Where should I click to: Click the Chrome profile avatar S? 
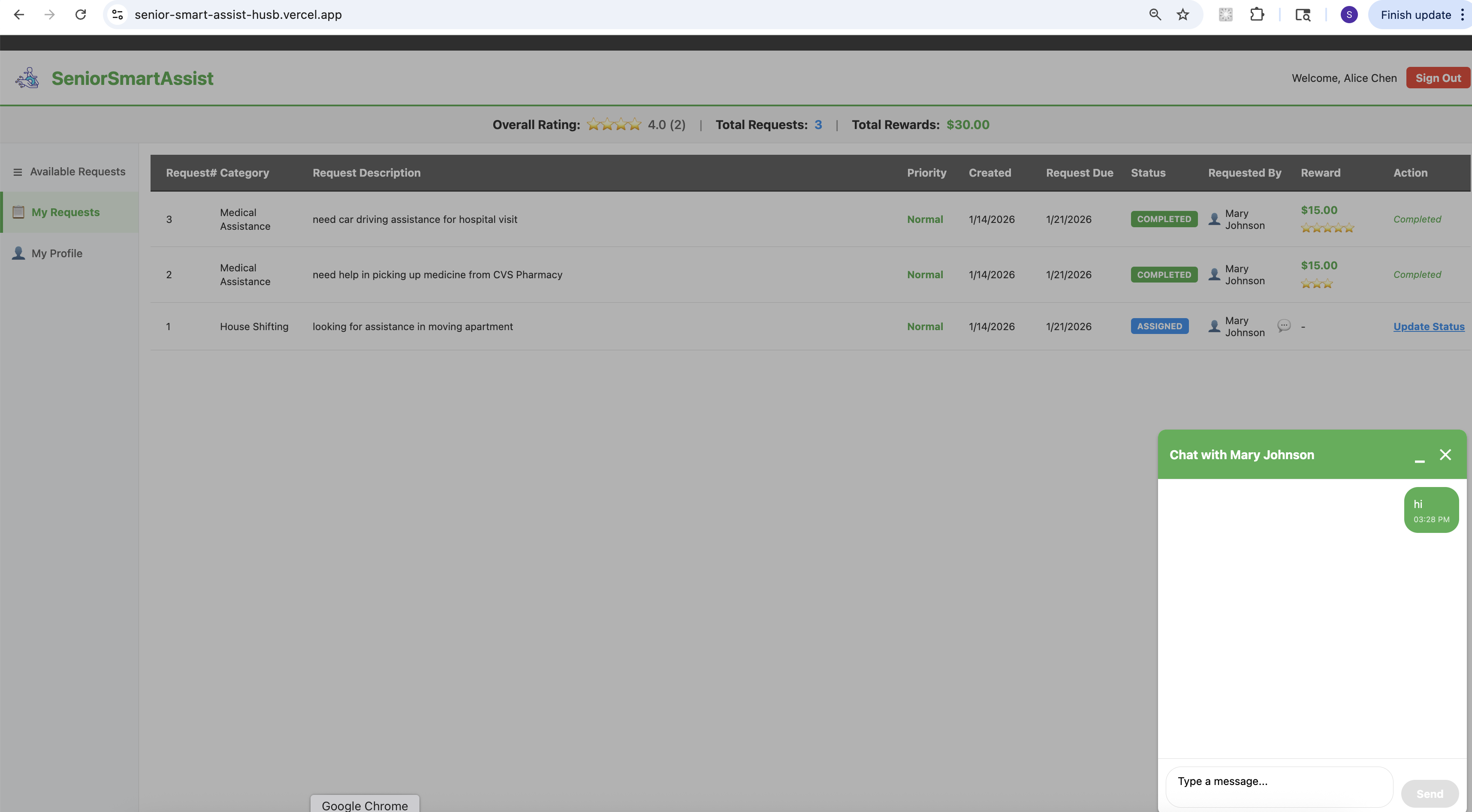pos(1348,15)
